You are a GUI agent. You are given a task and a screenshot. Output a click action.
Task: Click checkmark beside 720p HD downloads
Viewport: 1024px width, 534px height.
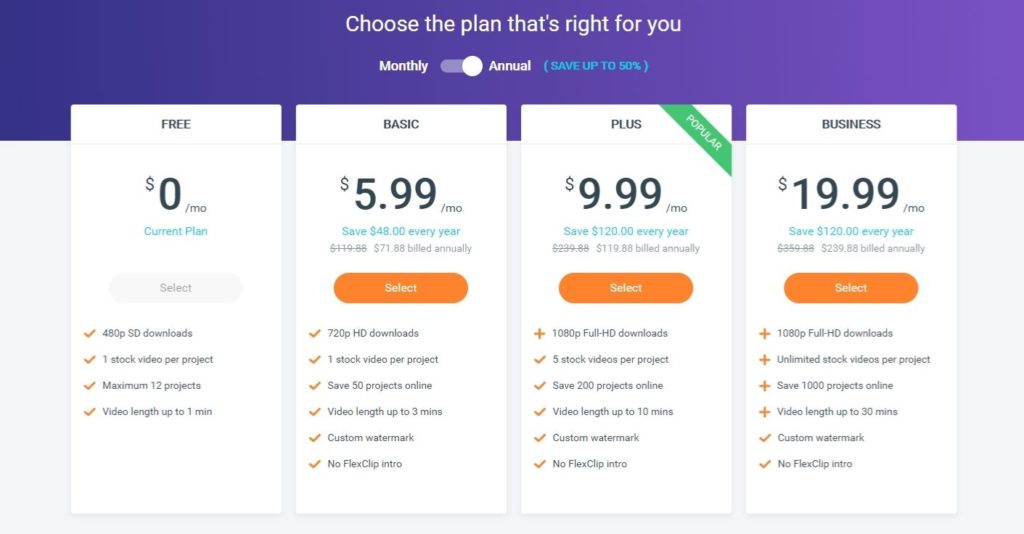point(315,334)
